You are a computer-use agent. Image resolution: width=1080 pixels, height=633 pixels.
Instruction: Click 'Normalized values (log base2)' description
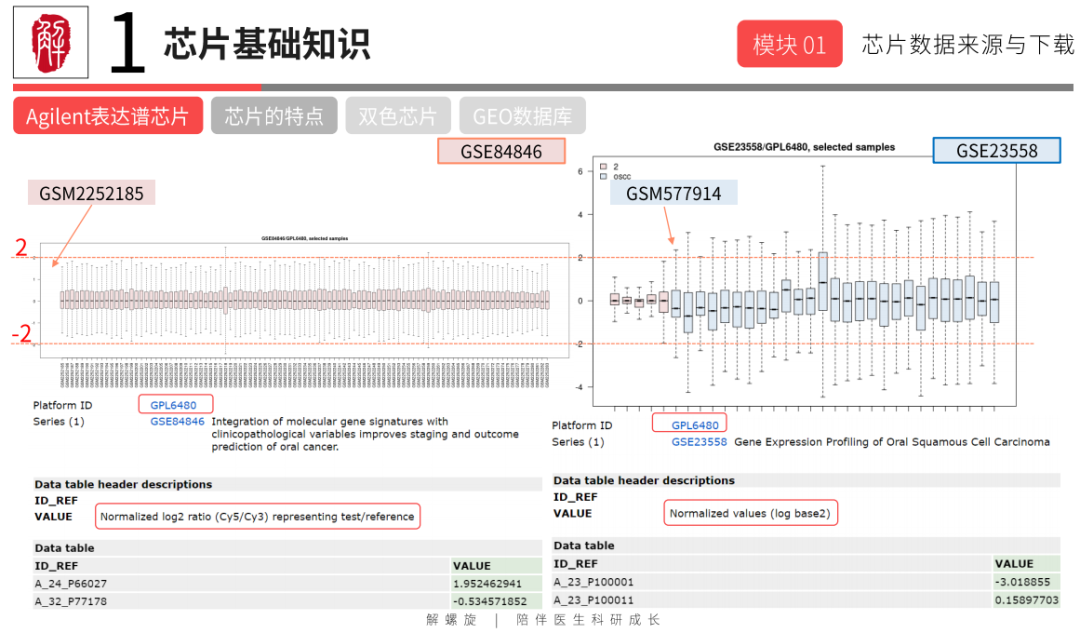coord(750,513)
